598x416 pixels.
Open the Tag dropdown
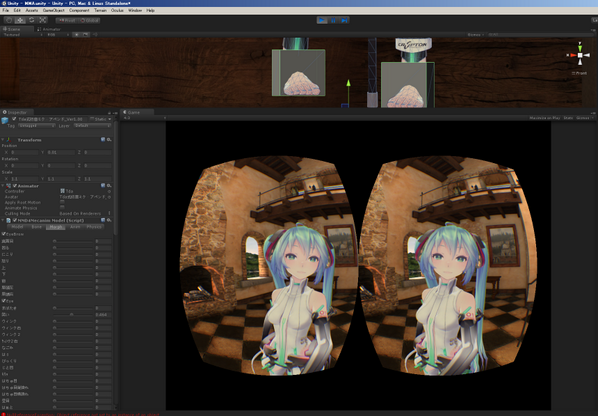(37, 125)
